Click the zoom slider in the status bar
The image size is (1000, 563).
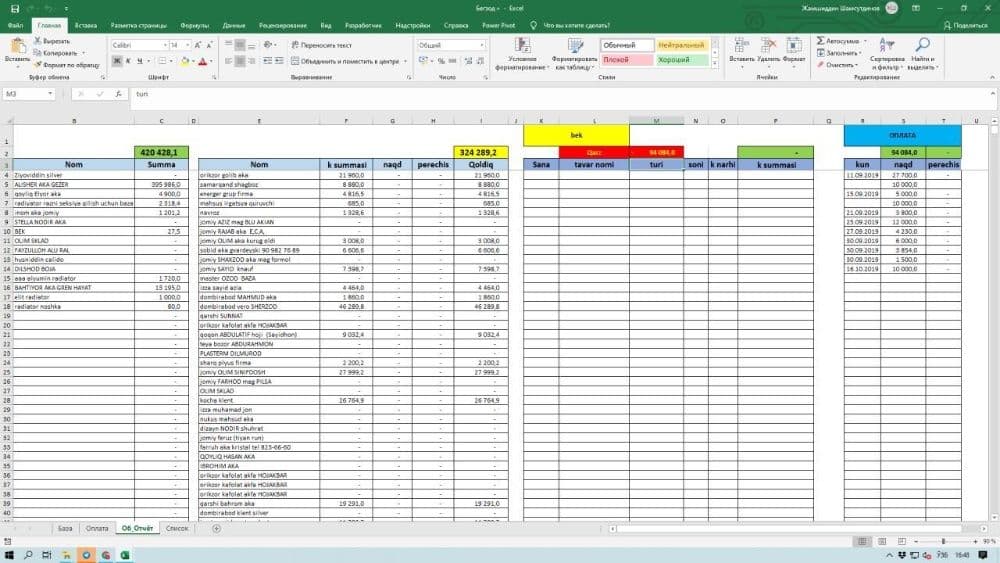943,541
